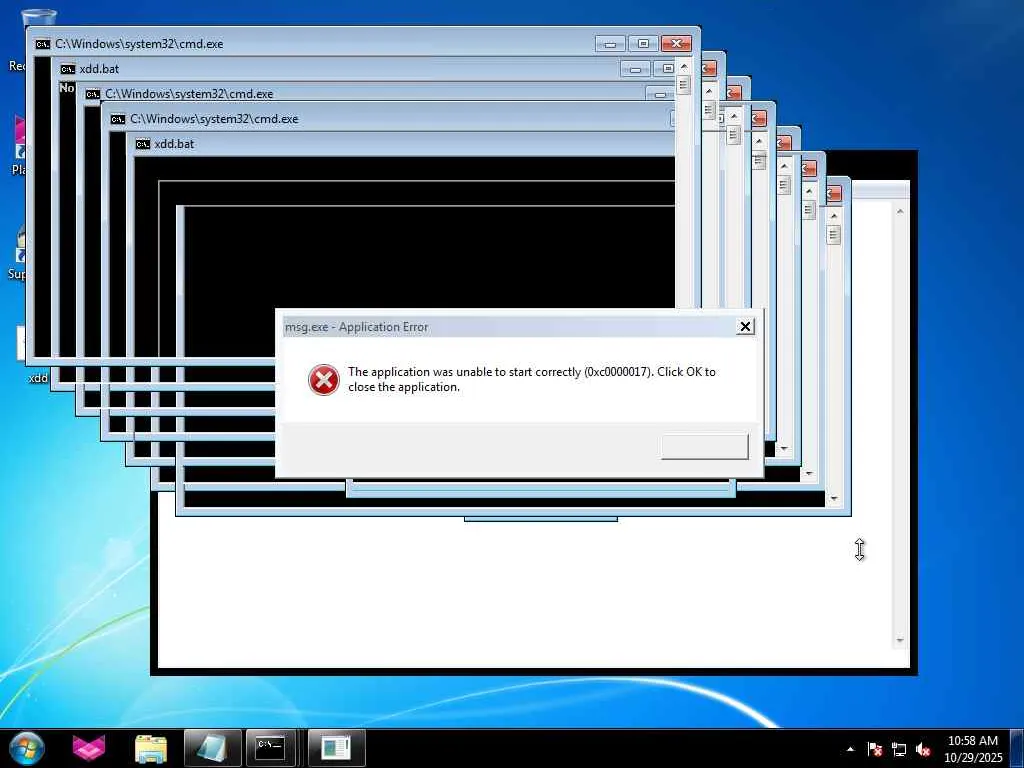
Task: Close the msg.exe Application Error dialog with X
Action: tap(745, 327)
